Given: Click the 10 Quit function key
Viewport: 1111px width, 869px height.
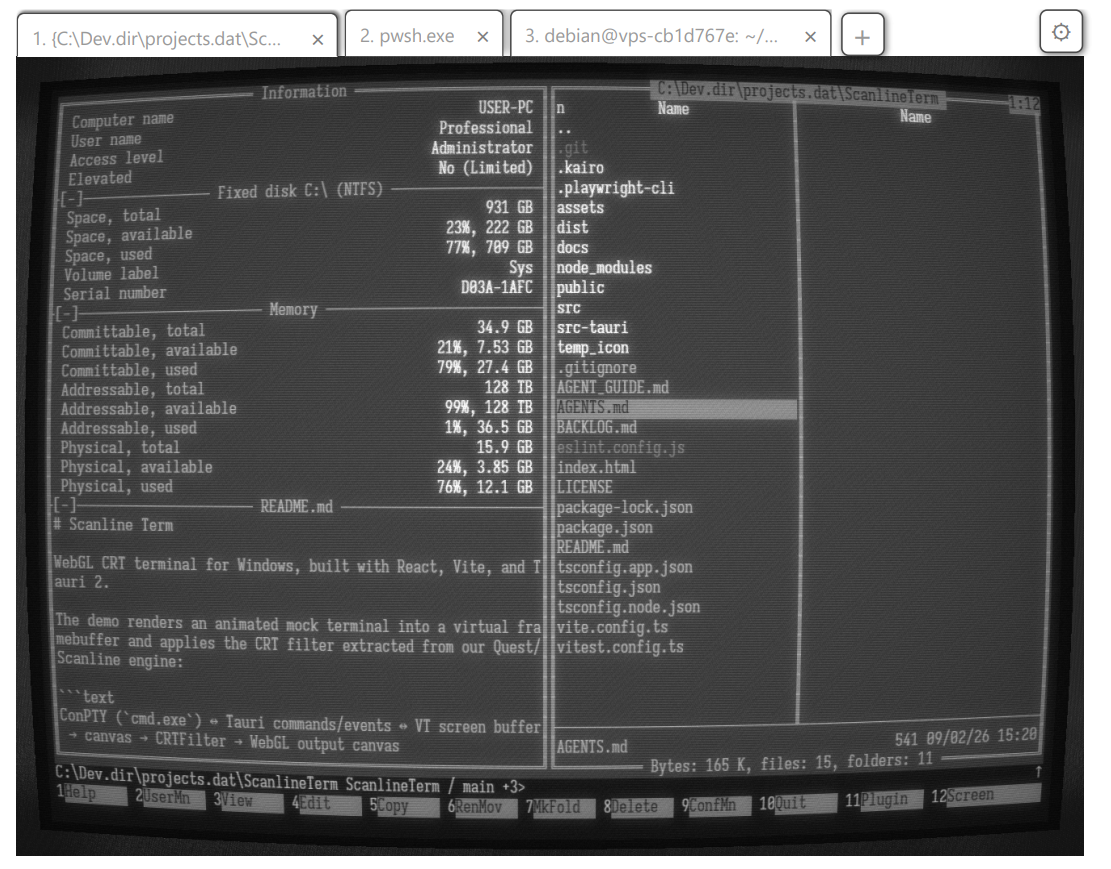Looking at the screenshot, I should (x=797, y=802).
